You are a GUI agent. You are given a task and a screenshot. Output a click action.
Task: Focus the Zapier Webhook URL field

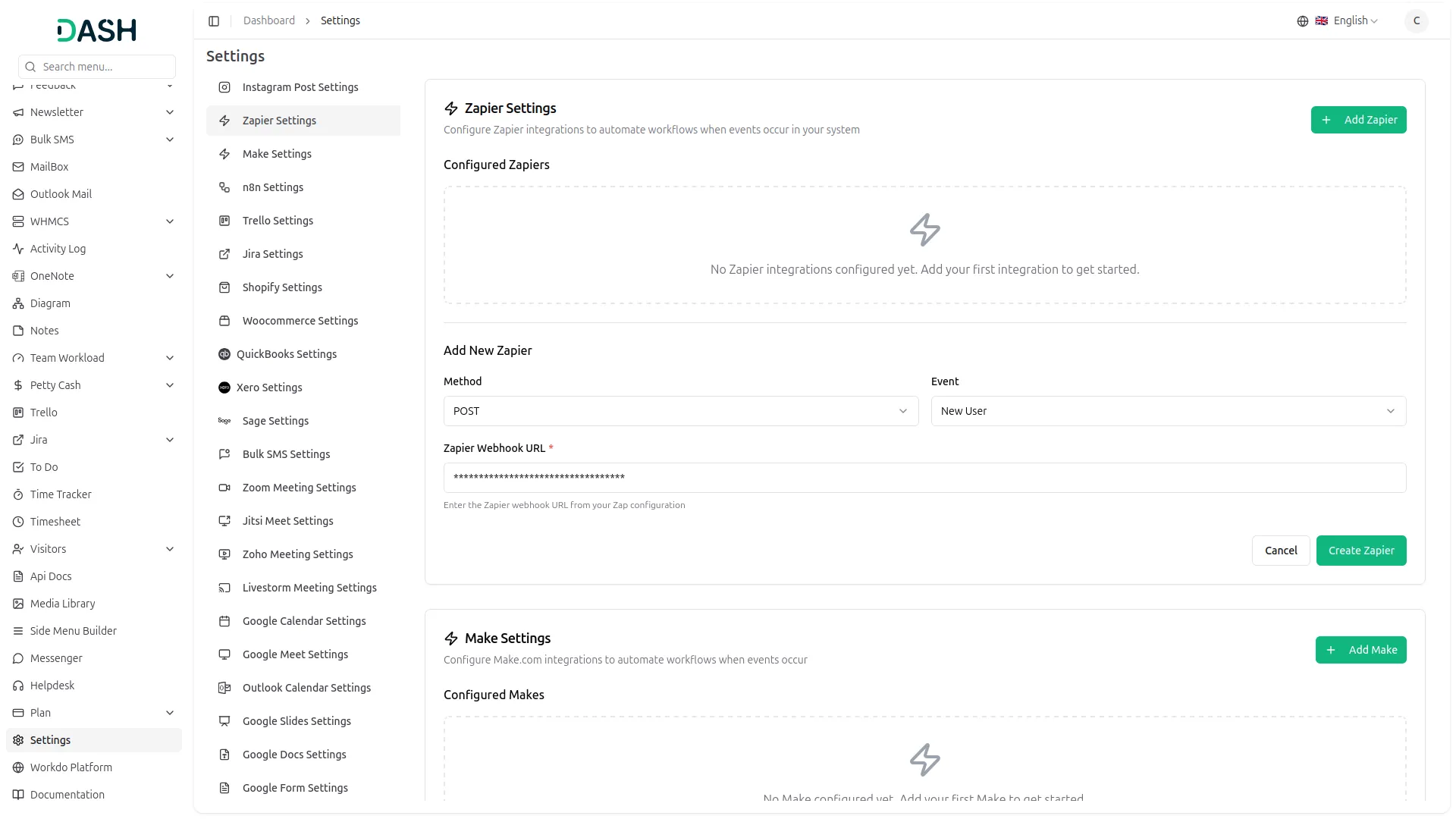924,478
